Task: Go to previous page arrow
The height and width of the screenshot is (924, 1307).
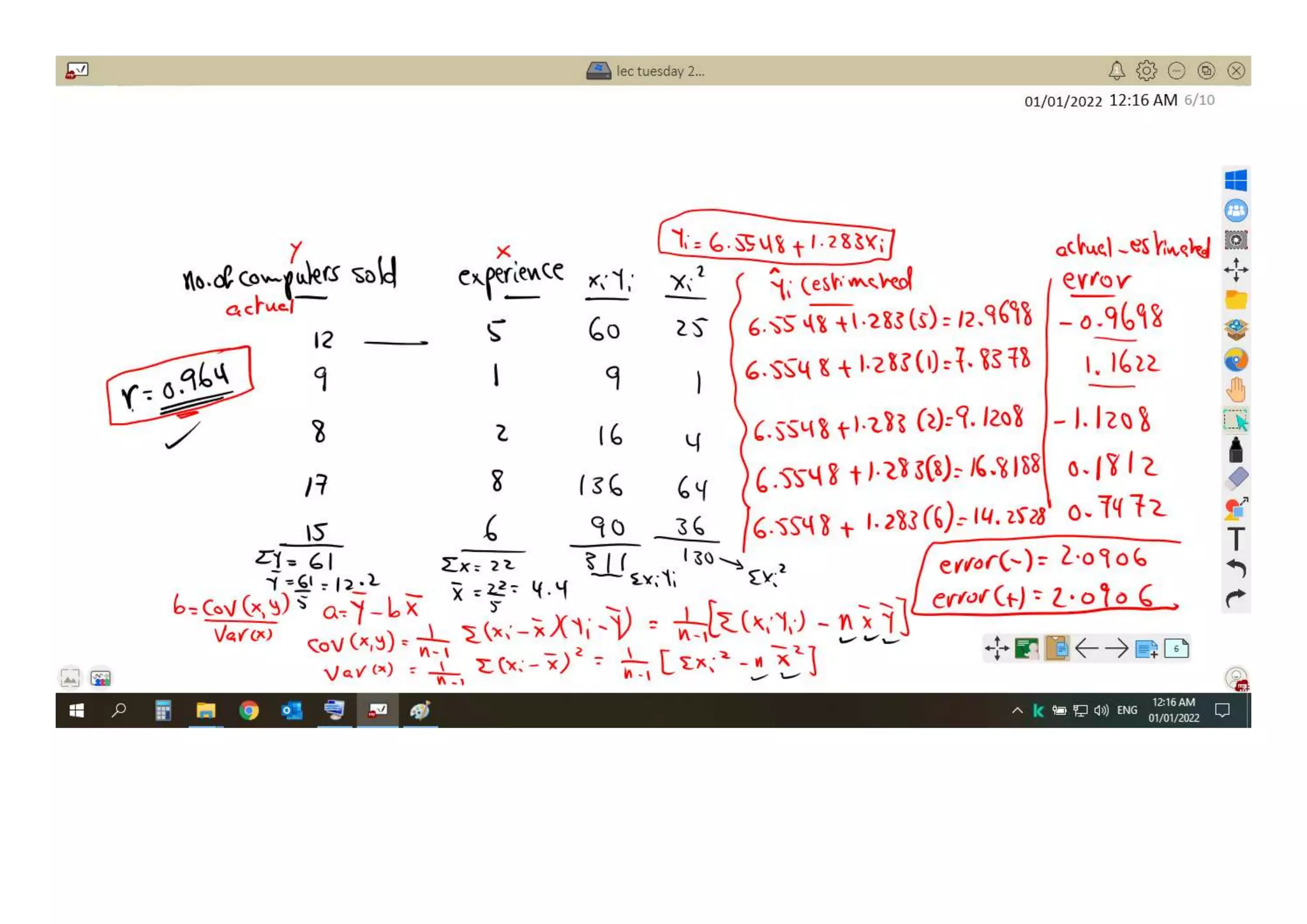Action: point(1086,649)
